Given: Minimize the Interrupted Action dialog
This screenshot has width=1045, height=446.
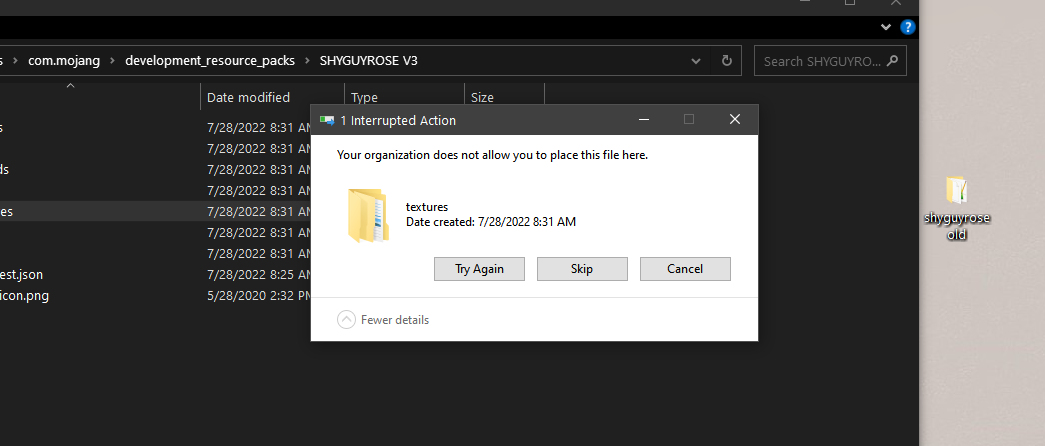Looking at the screenshot, I should 643,120.
